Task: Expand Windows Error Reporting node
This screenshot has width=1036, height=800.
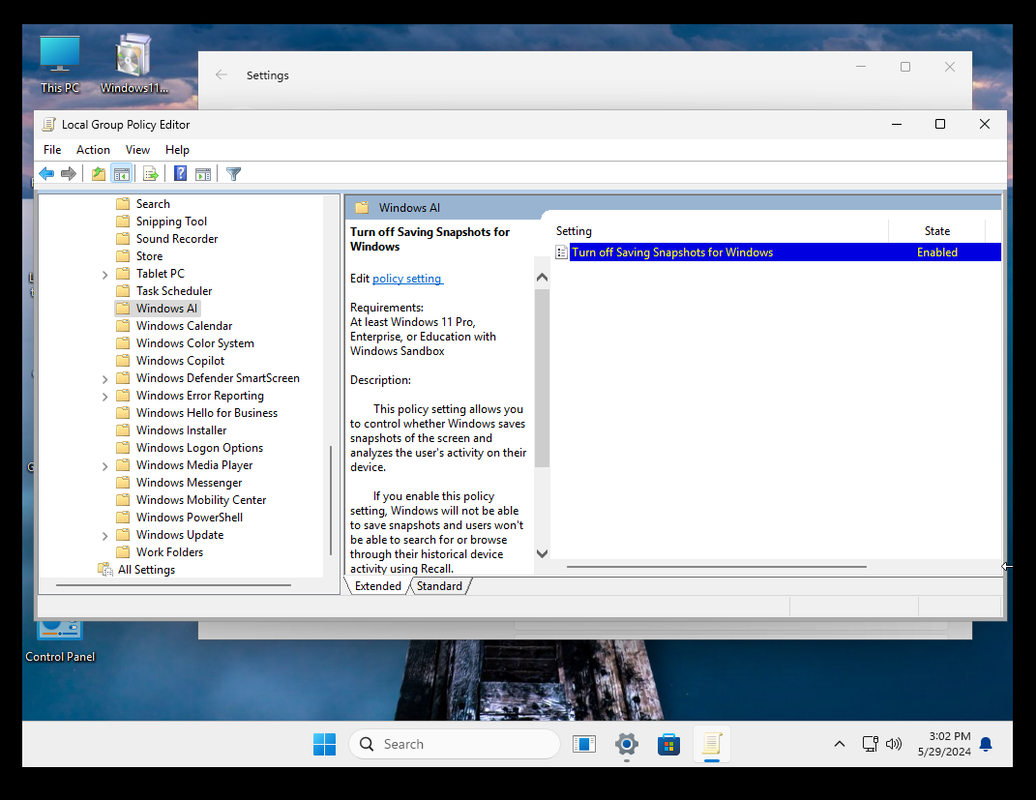Action: 104,396
